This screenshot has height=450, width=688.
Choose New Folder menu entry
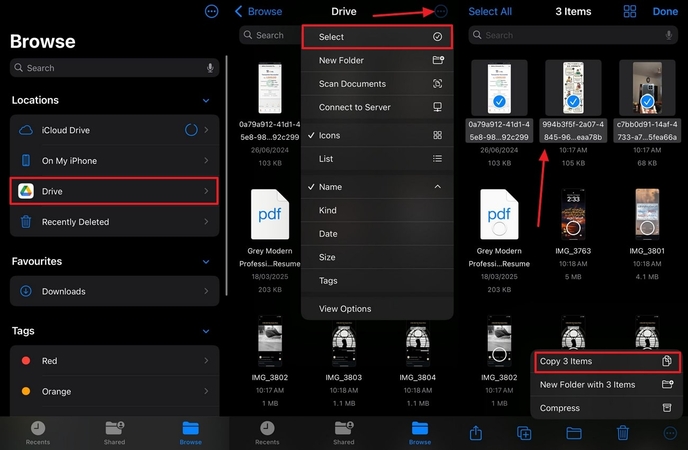coord(377,61)
